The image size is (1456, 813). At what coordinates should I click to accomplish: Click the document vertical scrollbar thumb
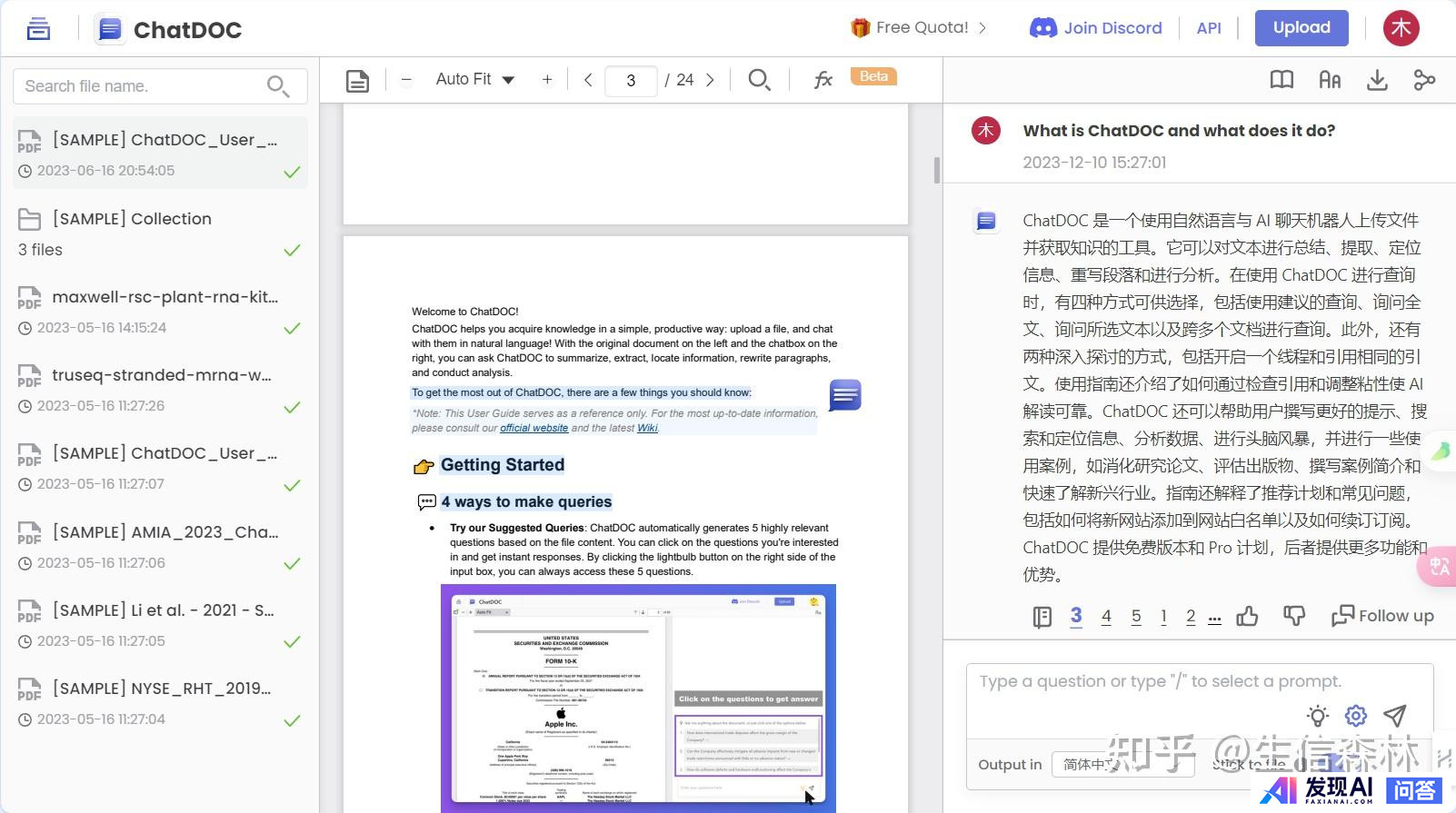pyautogui.click(x=936, y=170)
